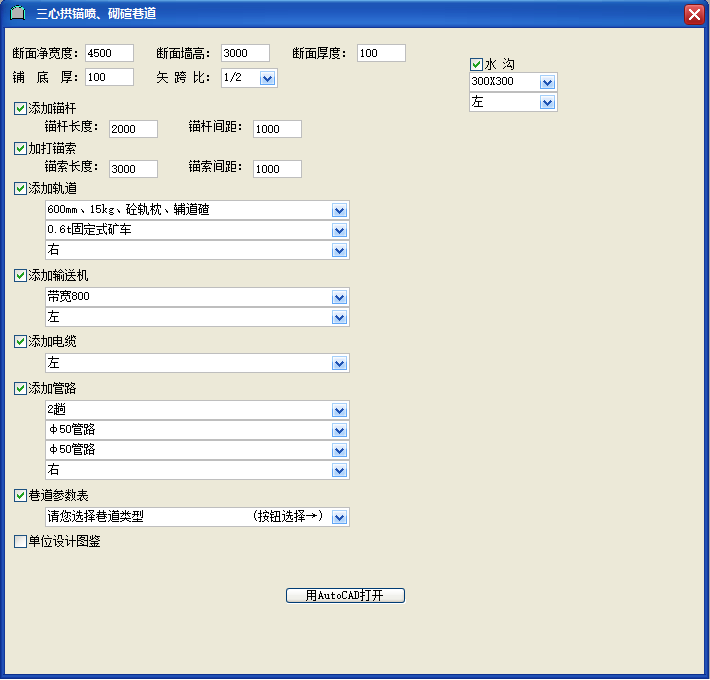Enable the 单位设计图签 checkbox
This screenshot has height=680, width=710.
coord(21,542)
